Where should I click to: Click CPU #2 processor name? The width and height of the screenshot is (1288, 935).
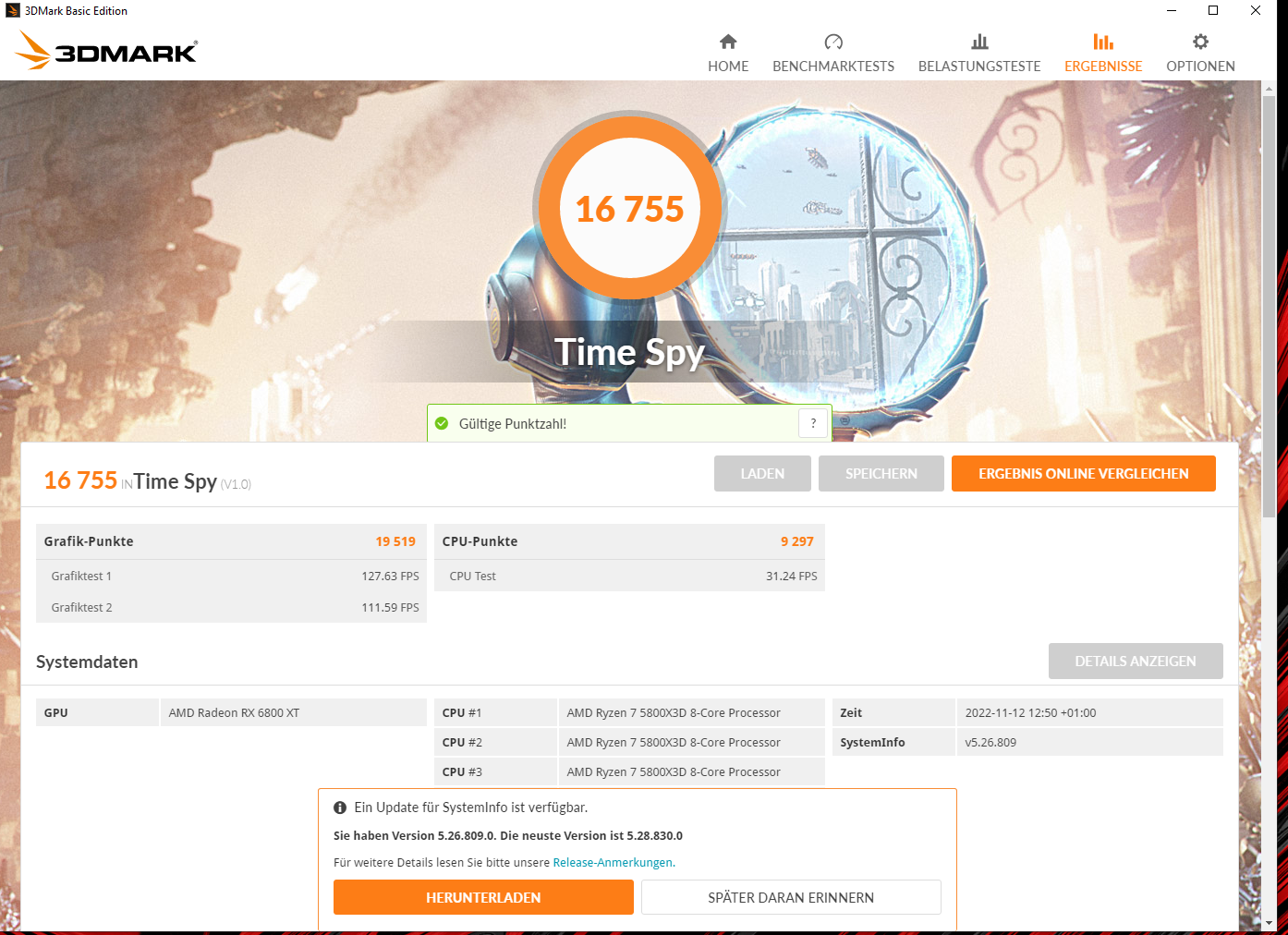tap(674, 742)
